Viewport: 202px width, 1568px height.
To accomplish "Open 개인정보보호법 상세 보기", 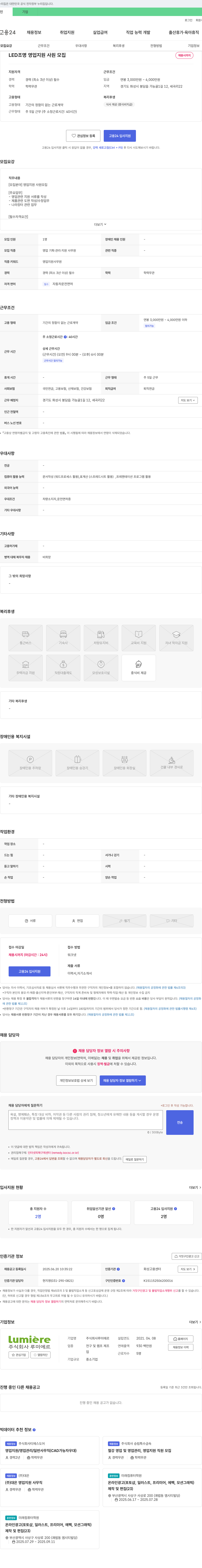I will (76, 1081).
